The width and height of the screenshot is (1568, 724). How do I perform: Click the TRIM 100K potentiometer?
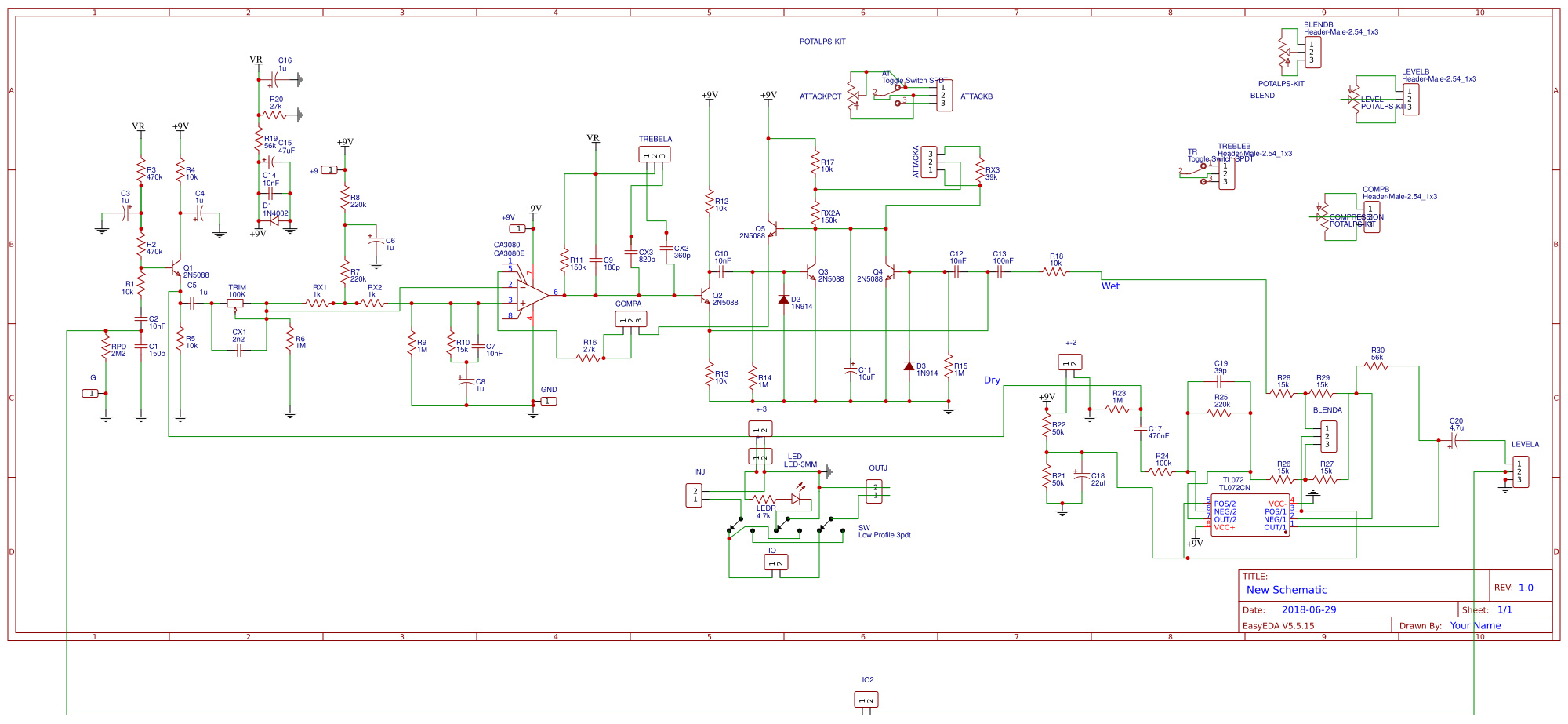[235, 303]
